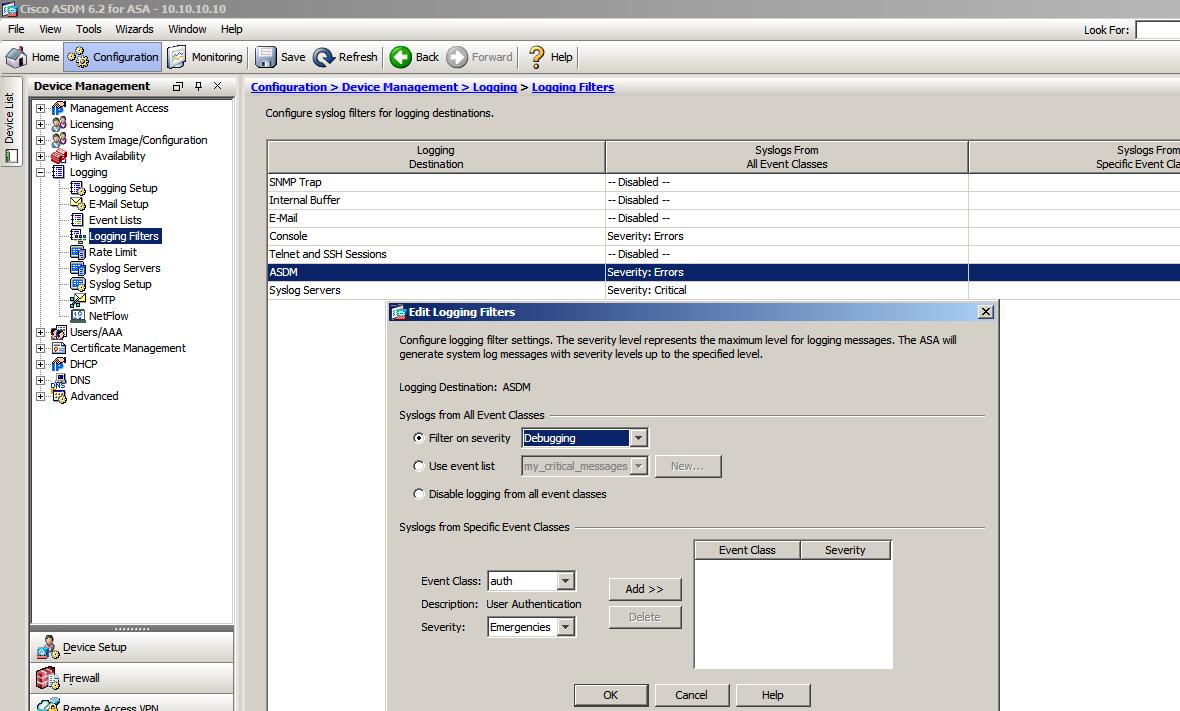Select the Internal Buffer destination row
The image size is (1180, 711).
(x=723, y=200)
